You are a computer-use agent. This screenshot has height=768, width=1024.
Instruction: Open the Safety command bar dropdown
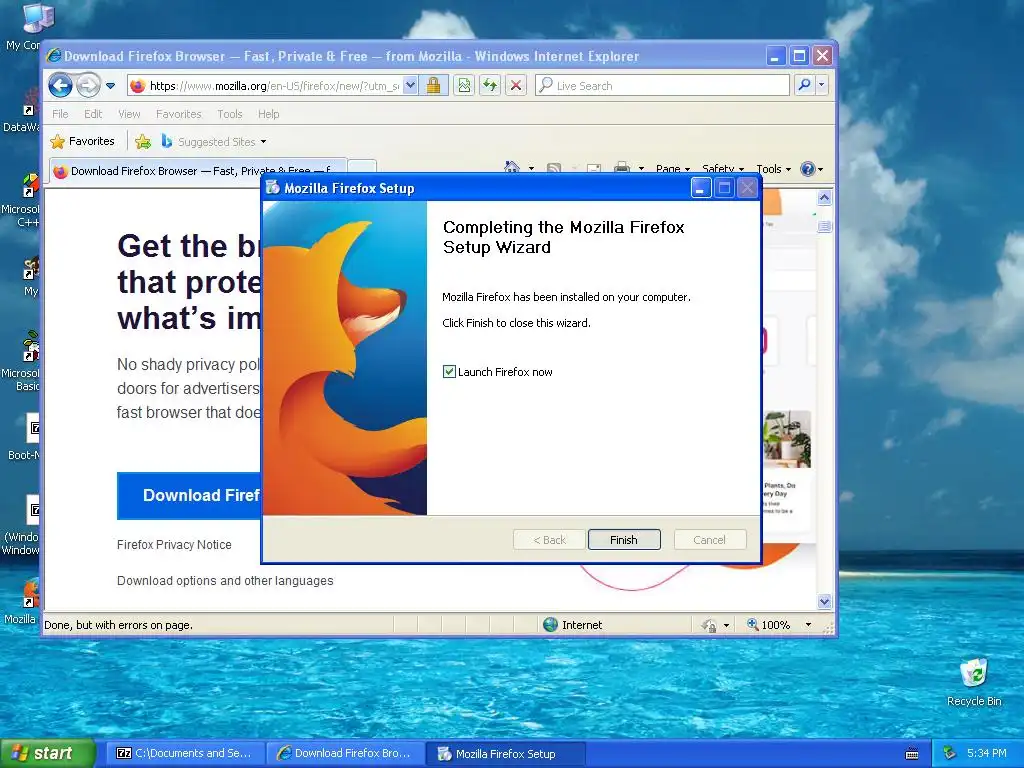(x=722, y=168)
